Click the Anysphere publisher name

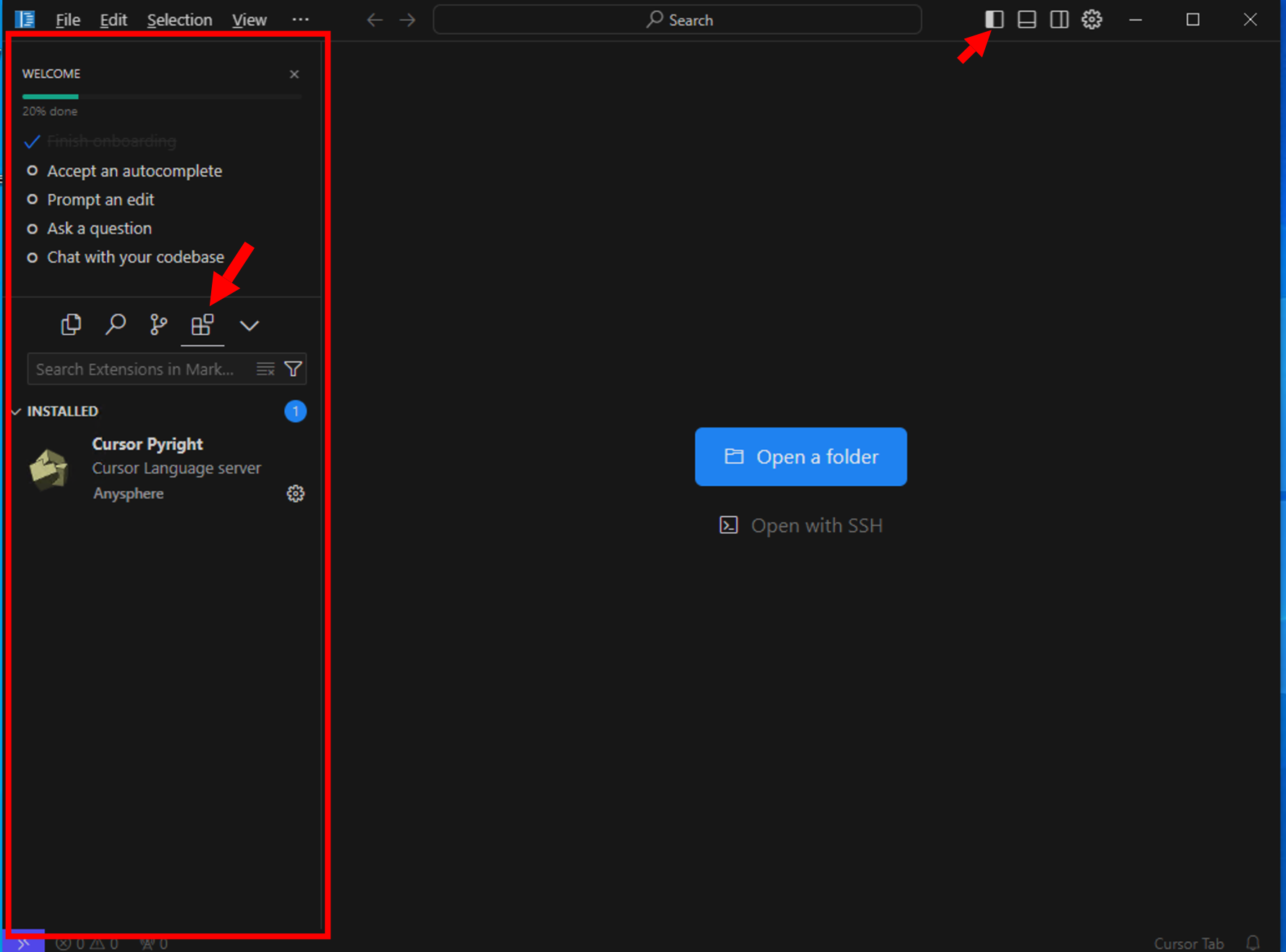point(128,493)
